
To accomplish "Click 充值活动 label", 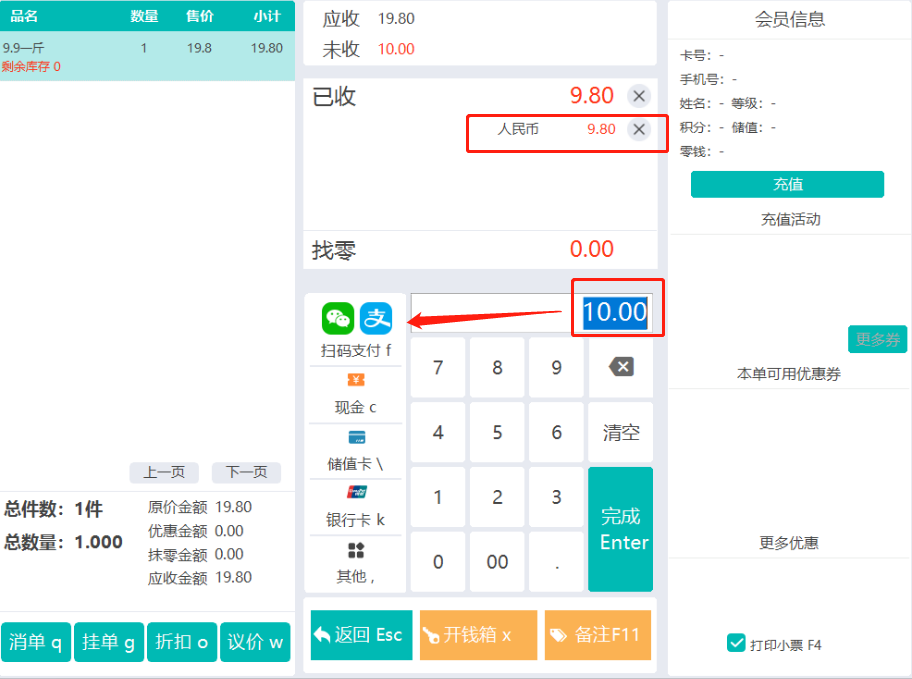I will [790, 219].
